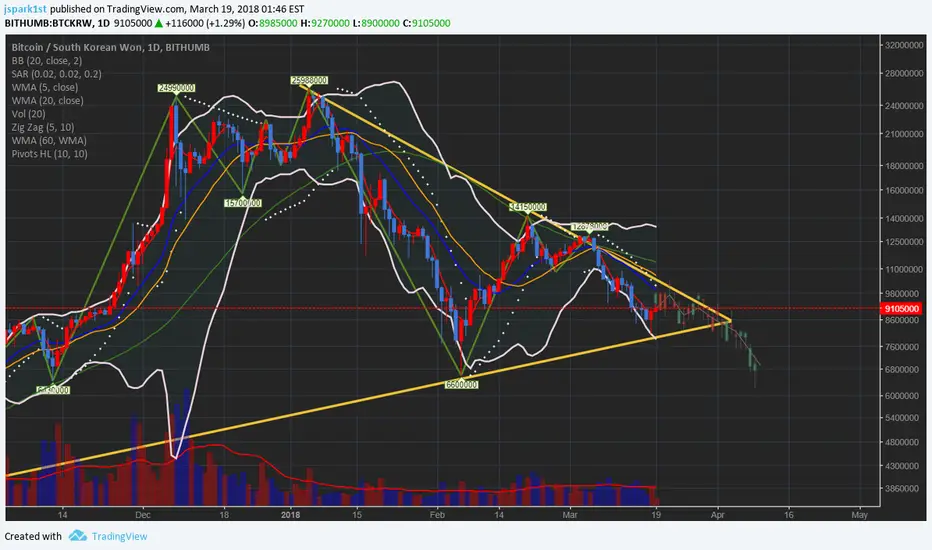Image resolution: width=932 pixels, height=550 pixels.
Task: Click the 6000000 price axis value
Action: [x=903, y=395]
